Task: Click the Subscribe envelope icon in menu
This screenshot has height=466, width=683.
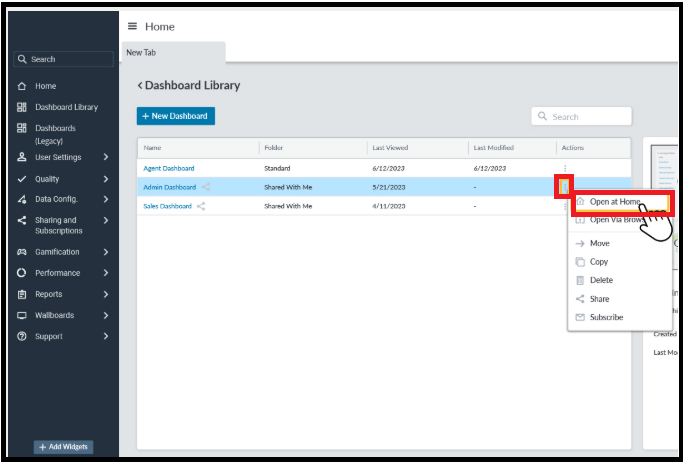Action: [x=580, y=317]
